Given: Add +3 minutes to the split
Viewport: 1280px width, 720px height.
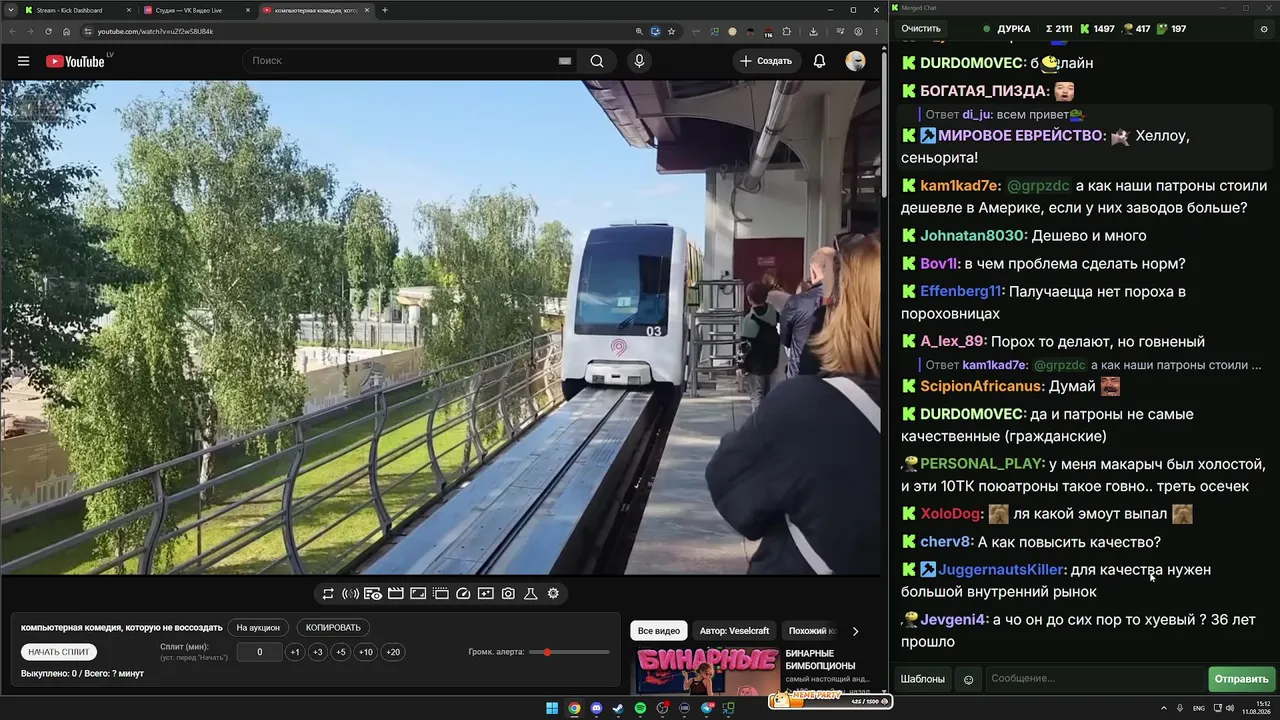Looking at the screenshot, I should pyautogui.click(x=317, y=652).
